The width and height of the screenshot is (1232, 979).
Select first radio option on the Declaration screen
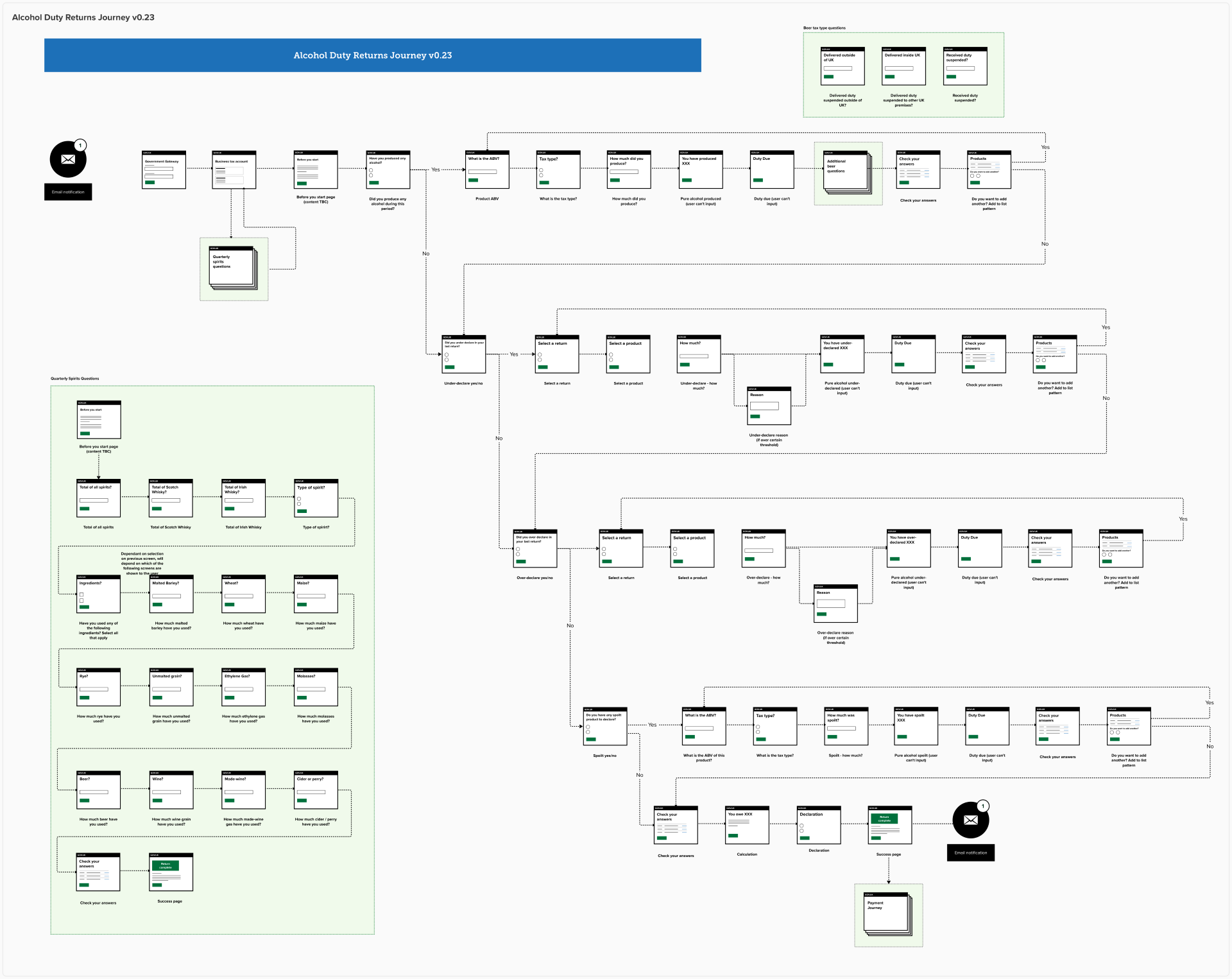click(x=801, y=826)
